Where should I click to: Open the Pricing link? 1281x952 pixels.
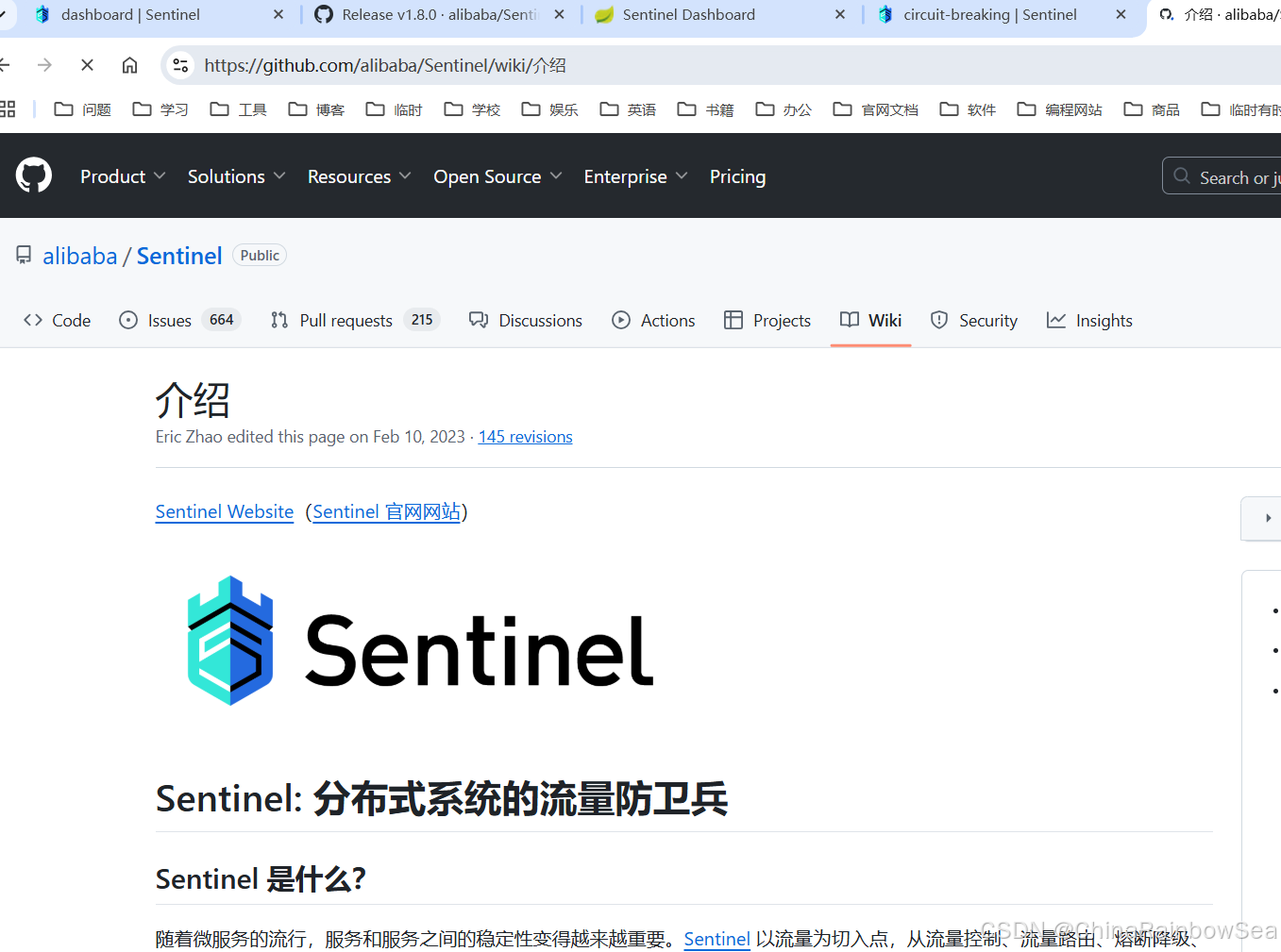point(737,176)
